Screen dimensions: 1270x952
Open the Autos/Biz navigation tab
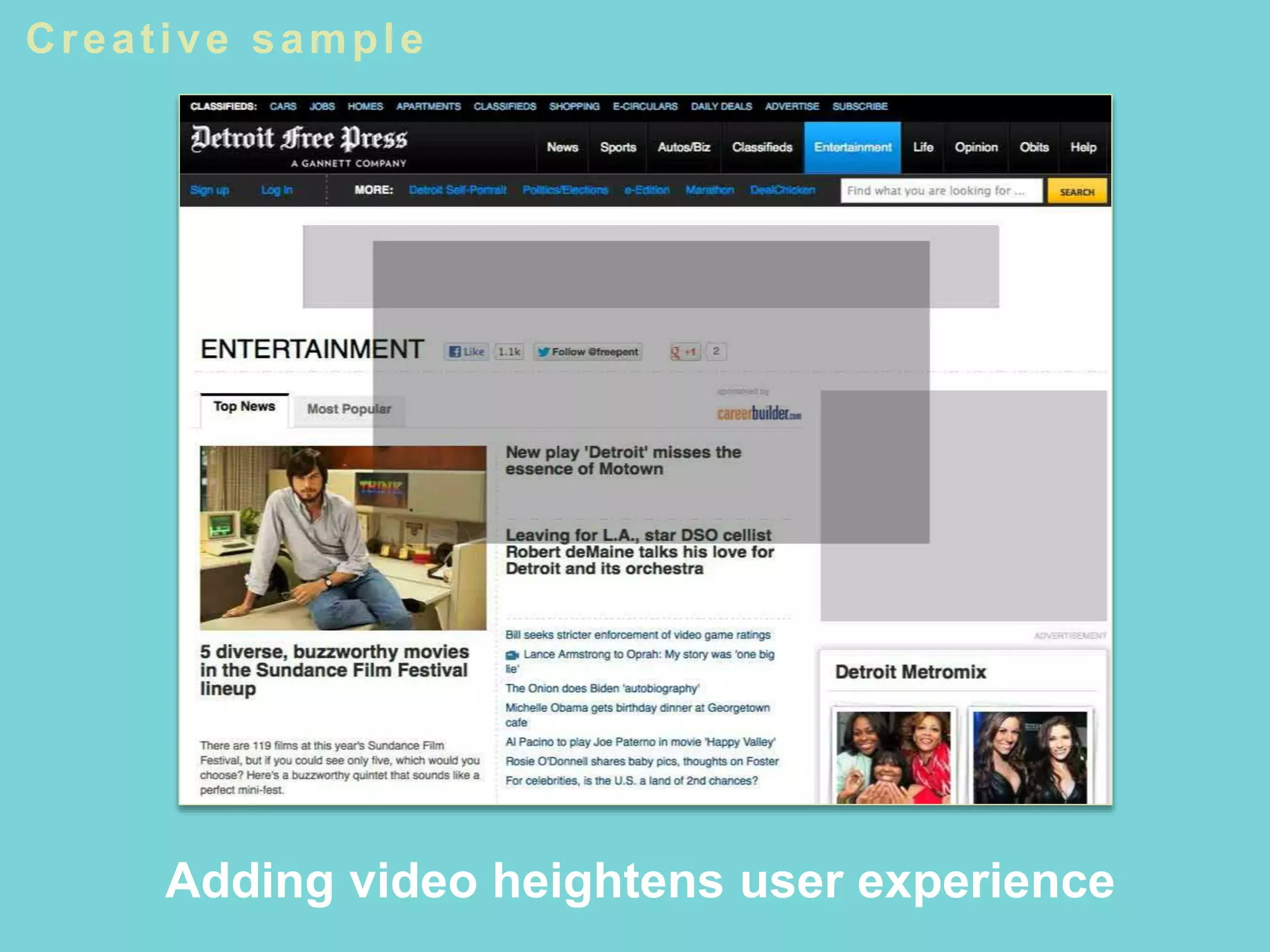click(684, 148)
